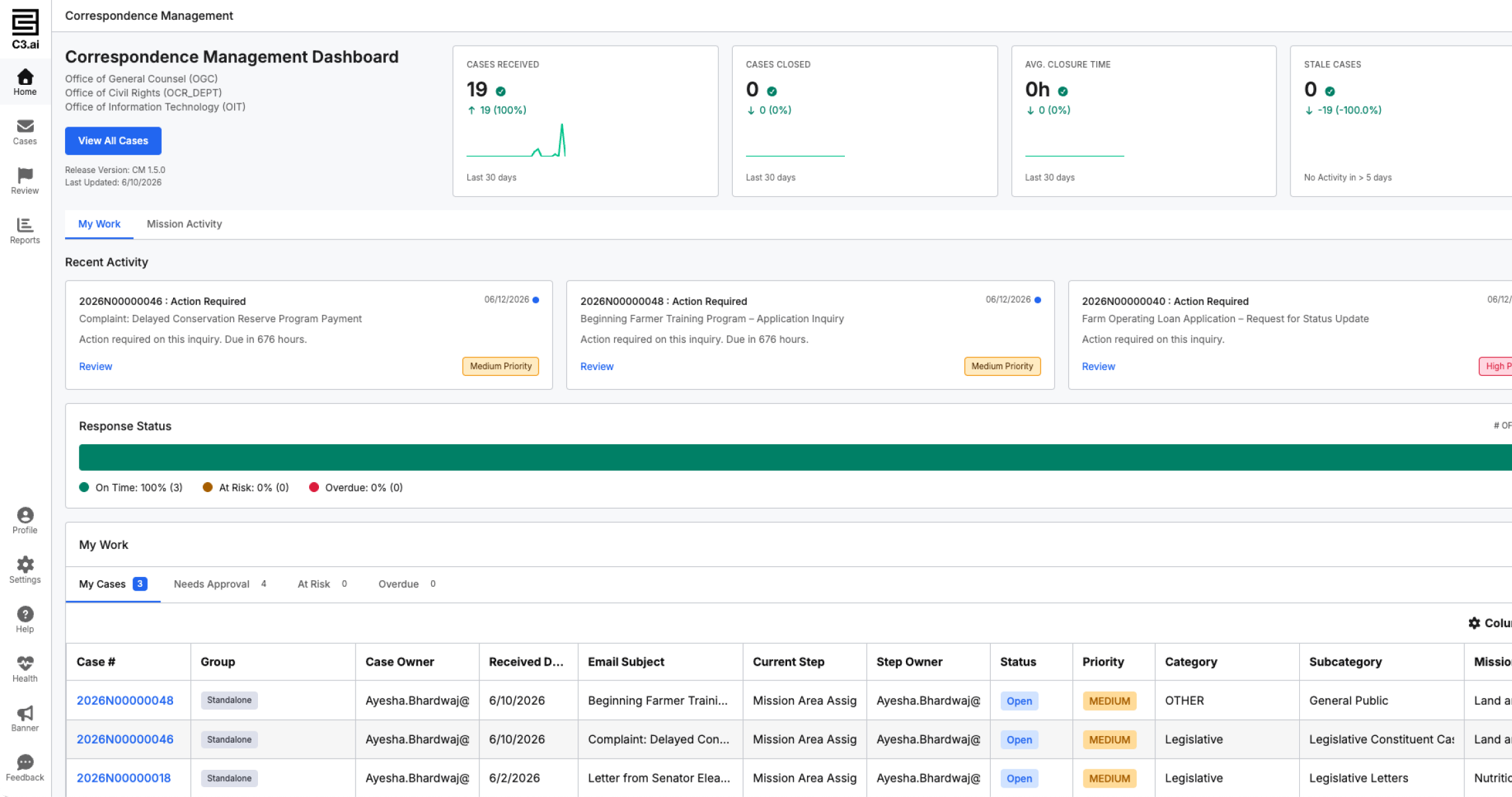Open the Help question mark icon
The image size is (1512, 797).
(x=25, y=619)
